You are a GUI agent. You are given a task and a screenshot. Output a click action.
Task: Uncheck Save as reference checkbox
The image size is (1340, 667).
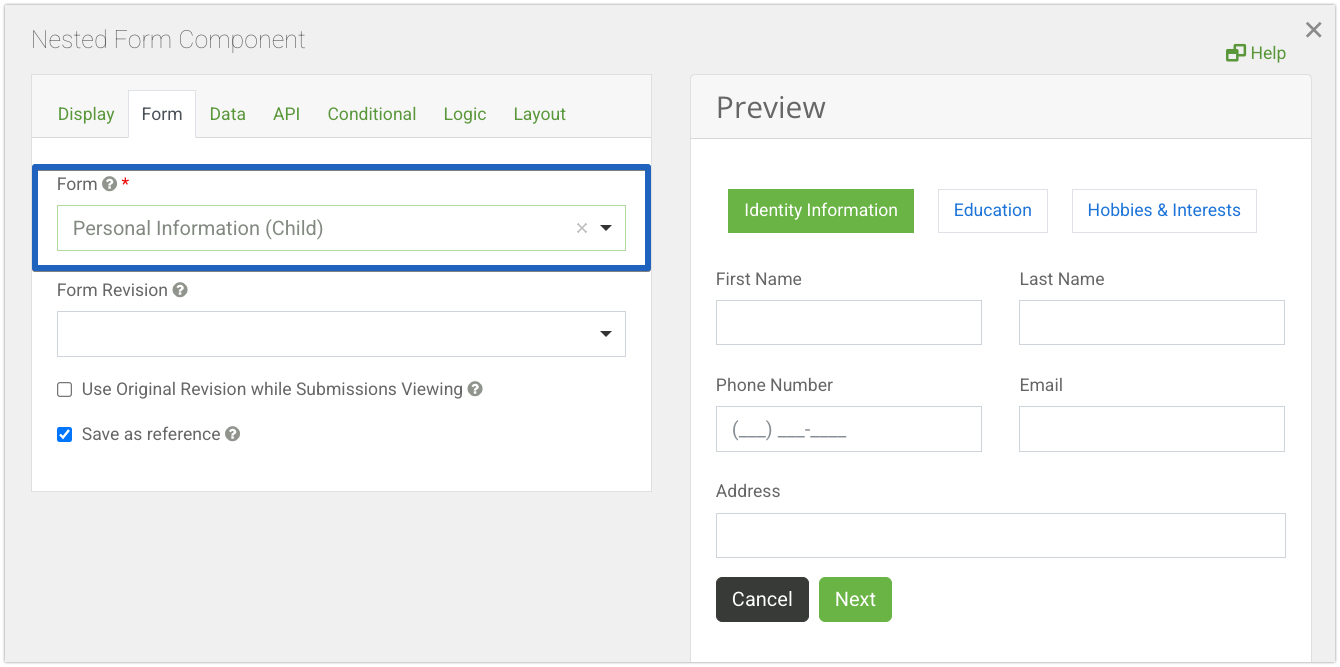(x=65, y=434)
